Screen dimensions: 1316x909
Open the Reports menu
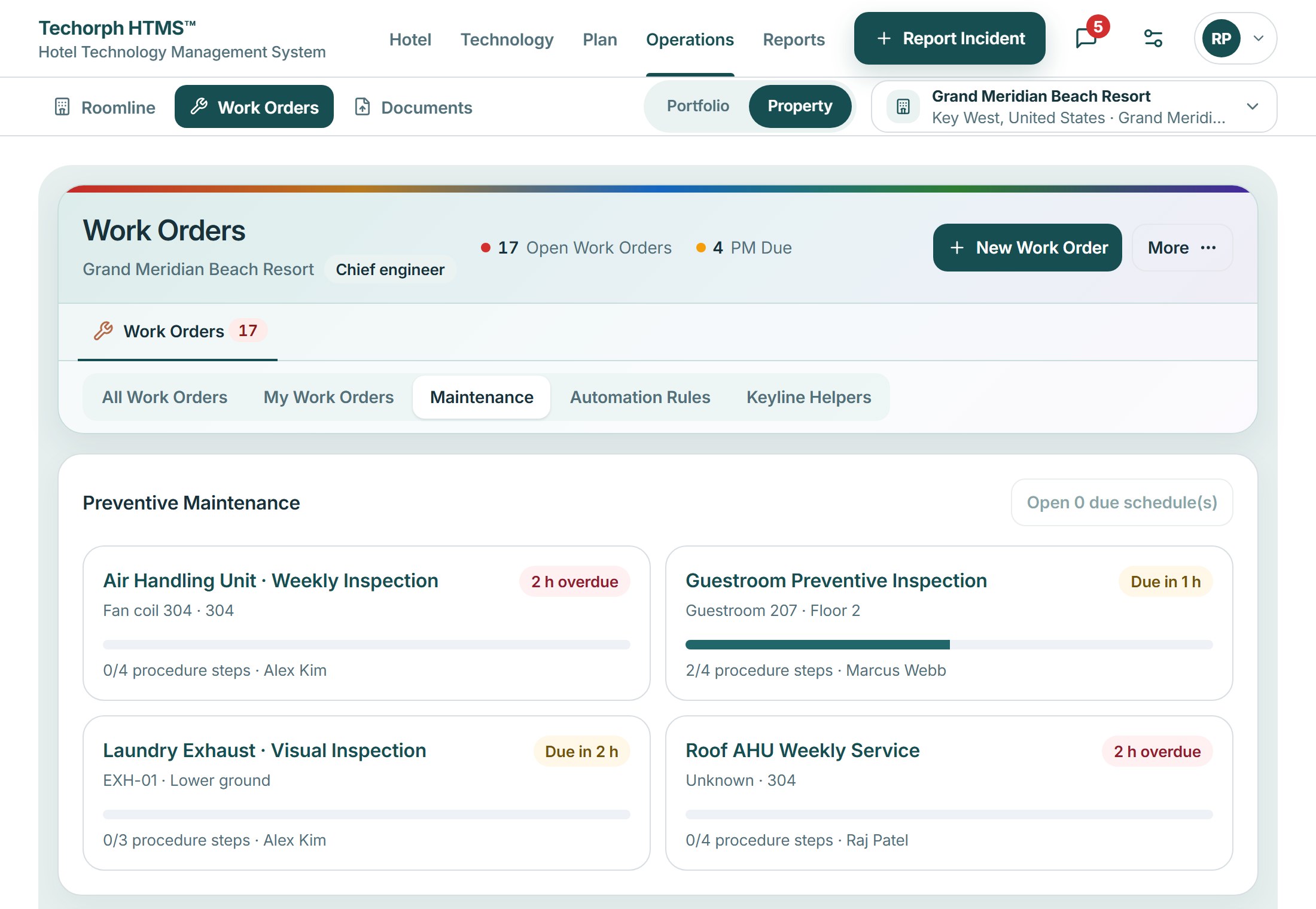(x=794, y=39)
